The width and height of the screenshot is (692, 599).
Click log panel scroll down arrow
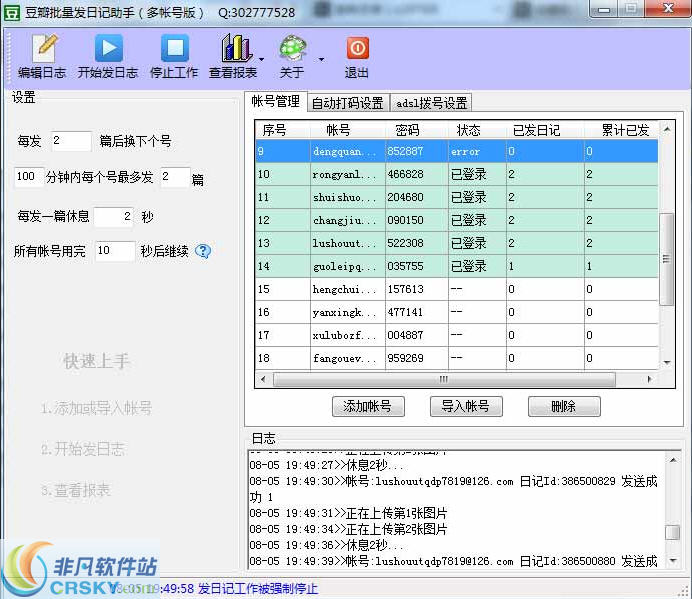(x=673, y=561)
